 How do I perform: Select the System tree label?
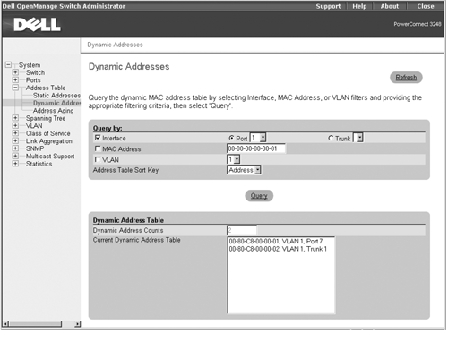click(29, 65)
